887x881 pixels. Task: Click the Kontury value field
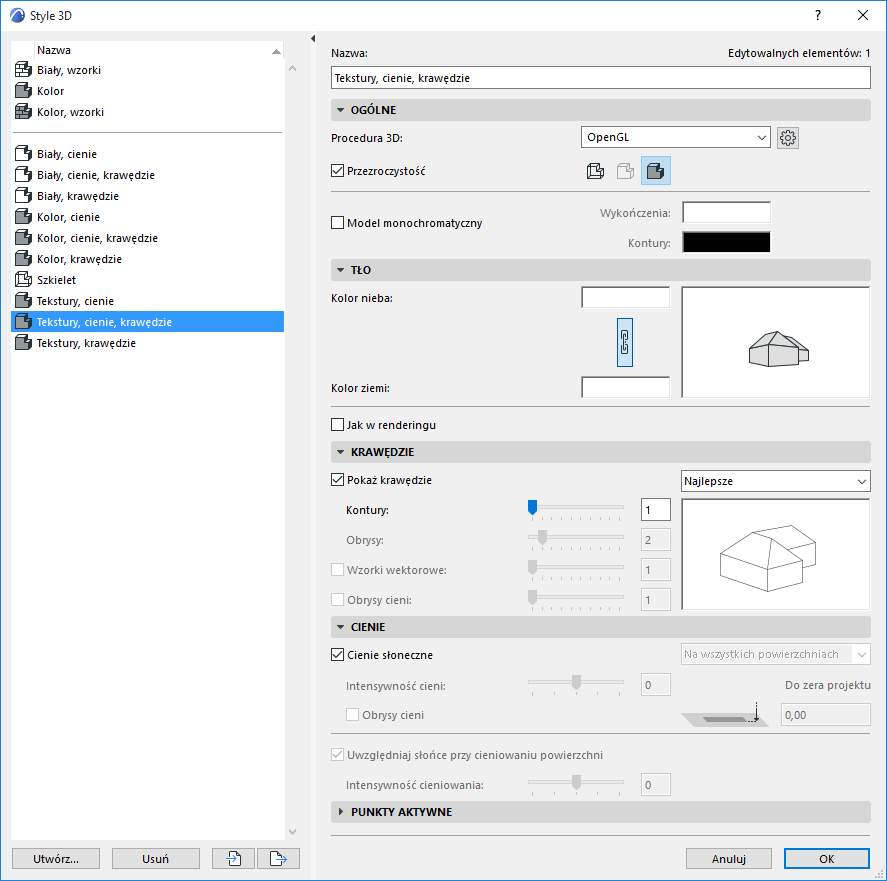coord(656,509)
